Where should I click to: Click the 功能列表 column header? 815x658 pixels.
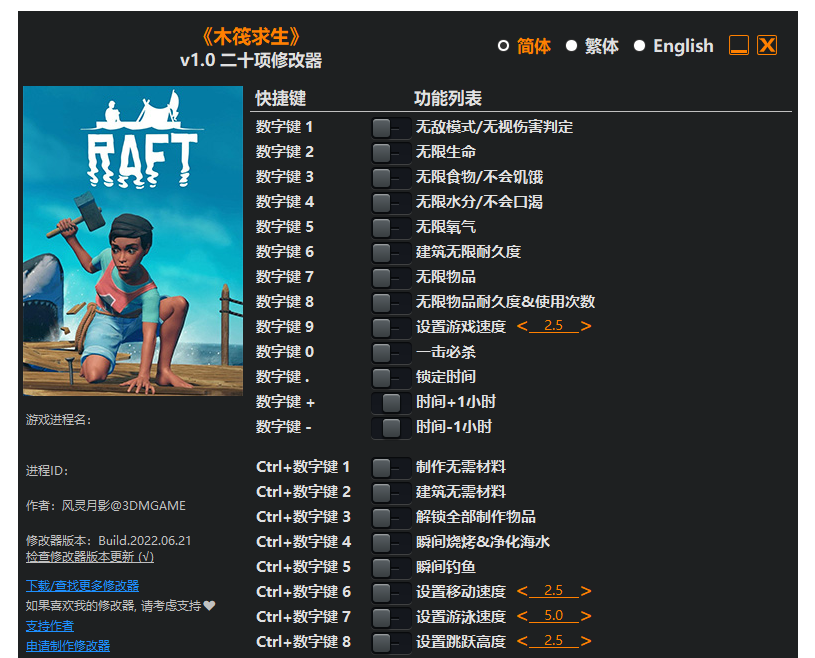click(x=448, y=98)
